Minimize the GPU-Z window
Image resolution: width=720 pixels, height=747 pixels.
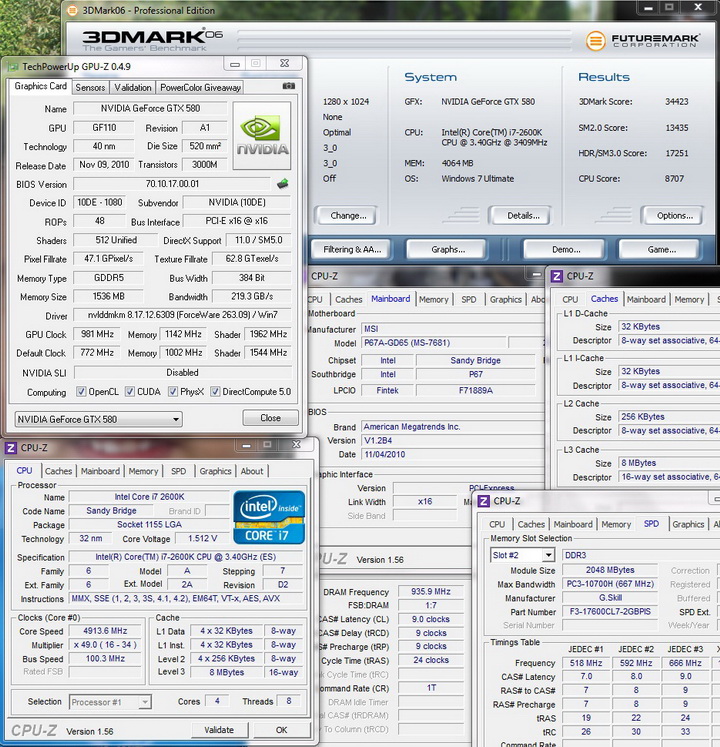click(235, 64)
